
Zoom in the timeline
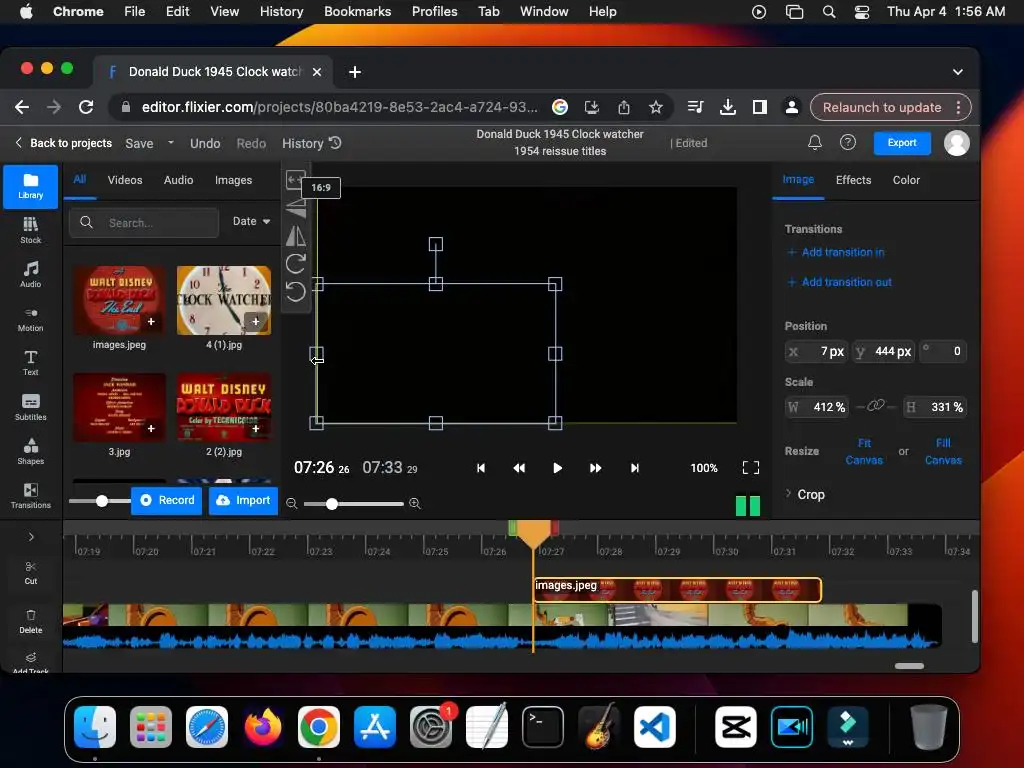[415, 504]
